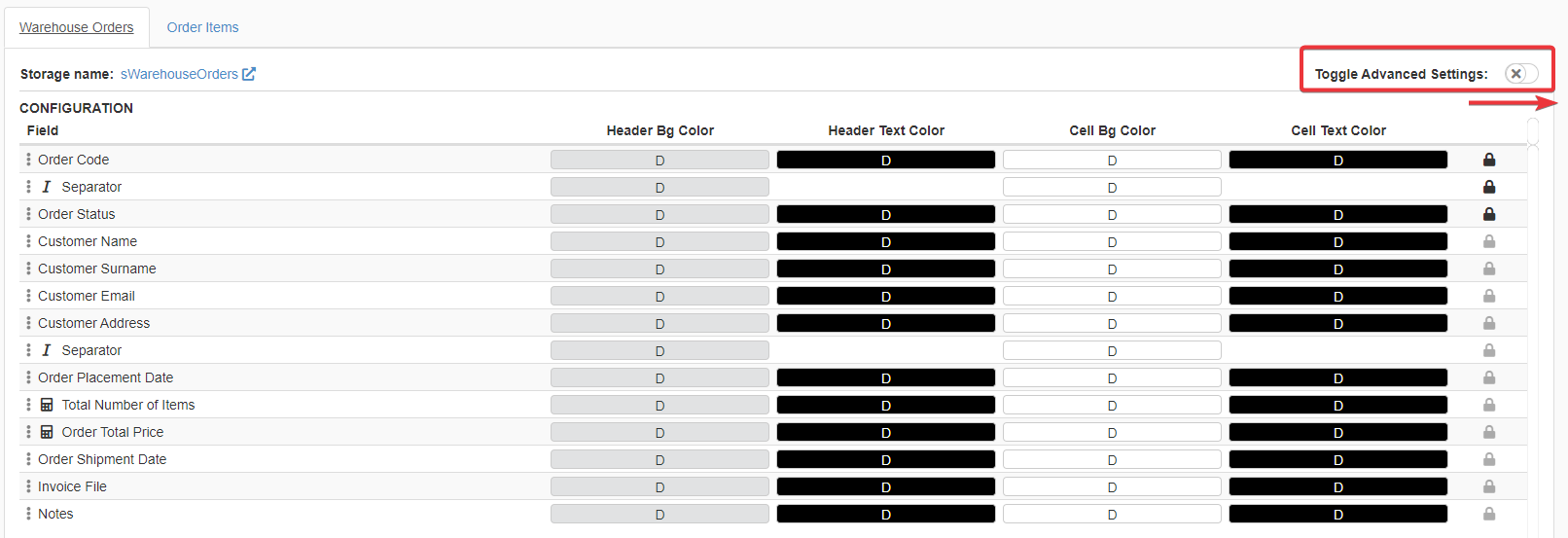Click the calculator icon for Total Number of Items
This screenshot has height=538, width=1568.
[47, 405]
